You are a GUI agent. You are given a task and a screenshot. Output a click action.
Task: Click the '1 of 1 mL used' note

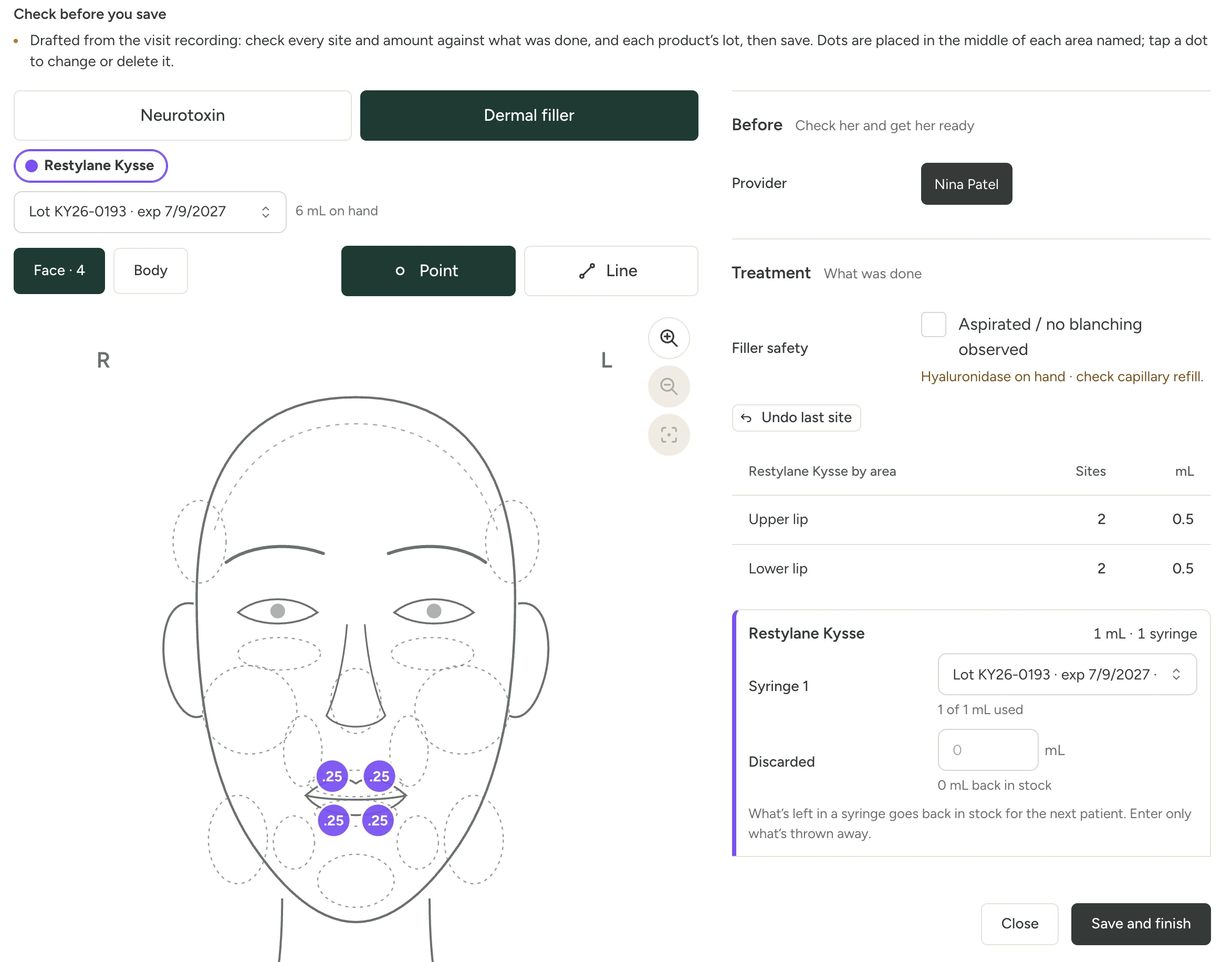(x=980, y=710)
